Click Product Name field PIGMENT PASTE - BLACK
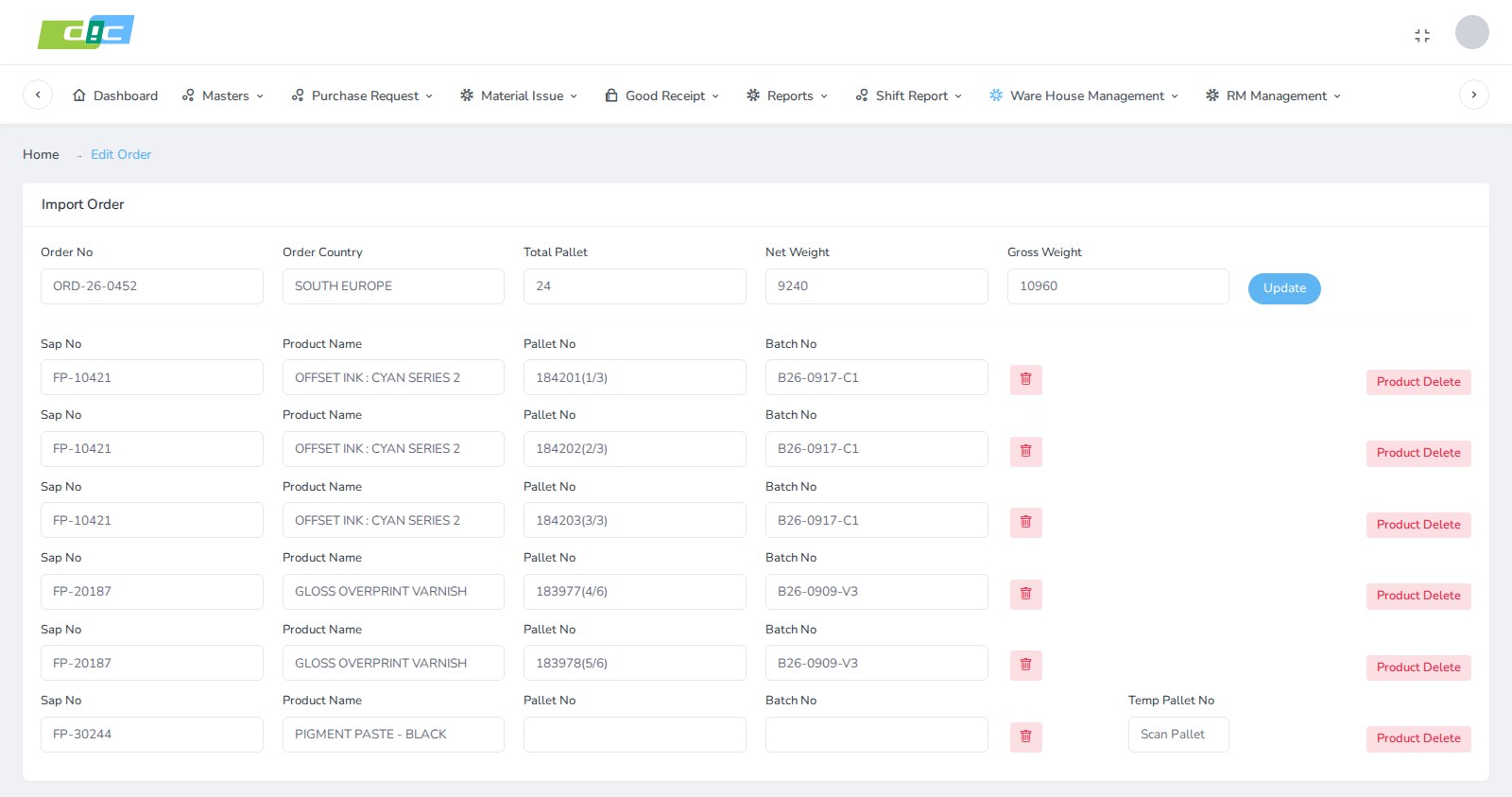Viewport: 1512px width, 797px height. click(x=393, y=735)
